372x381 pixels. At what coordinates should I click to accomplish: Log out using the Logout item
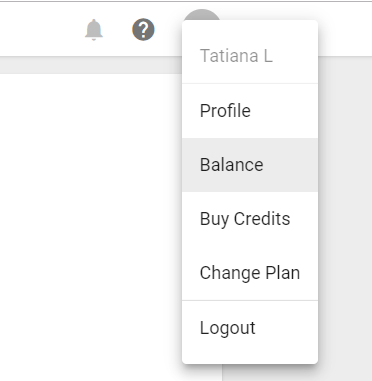tap(250, 328)
